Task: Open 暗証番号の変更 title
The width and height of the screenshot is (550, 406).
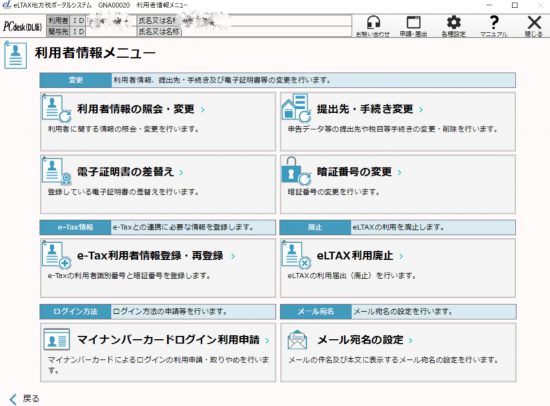Action: click(354, 172)
